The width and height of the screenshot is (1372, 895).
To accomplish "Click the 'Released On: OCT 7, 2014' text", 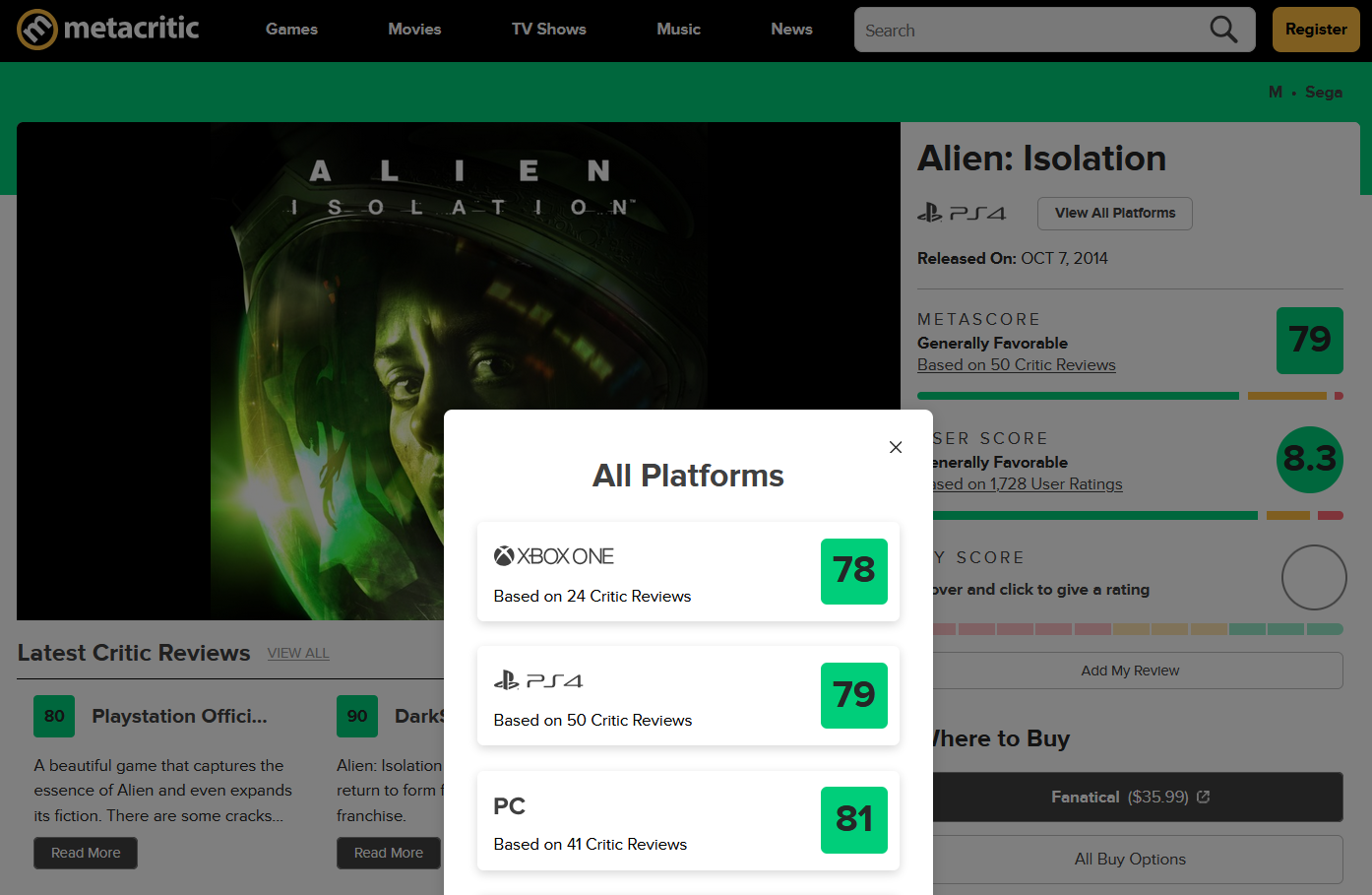I will pyautogui.click(x=1013, y=258).
